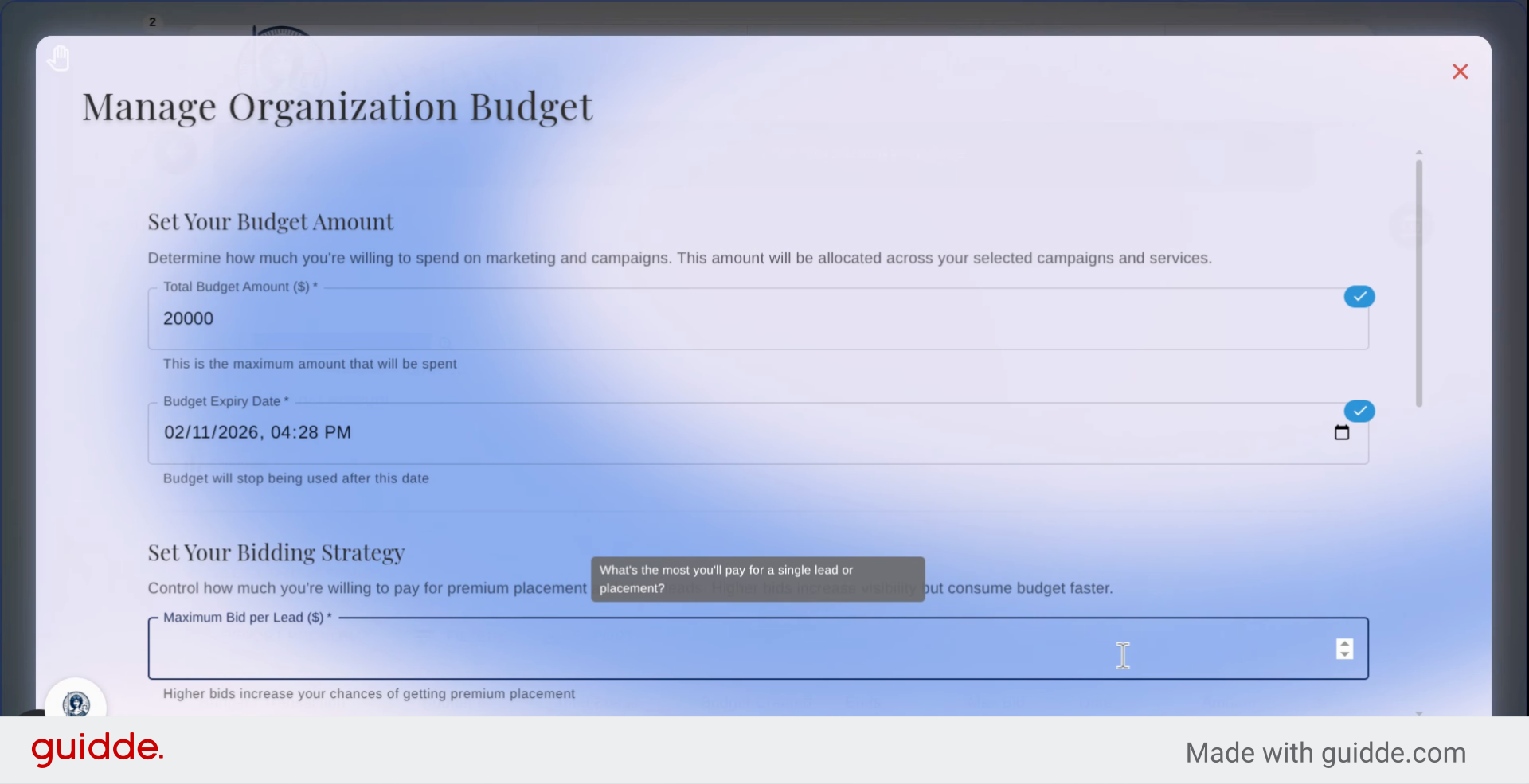Click the value 20000 in the budget field
This screenshot has width=1529, height=784.
pos(188,318)
